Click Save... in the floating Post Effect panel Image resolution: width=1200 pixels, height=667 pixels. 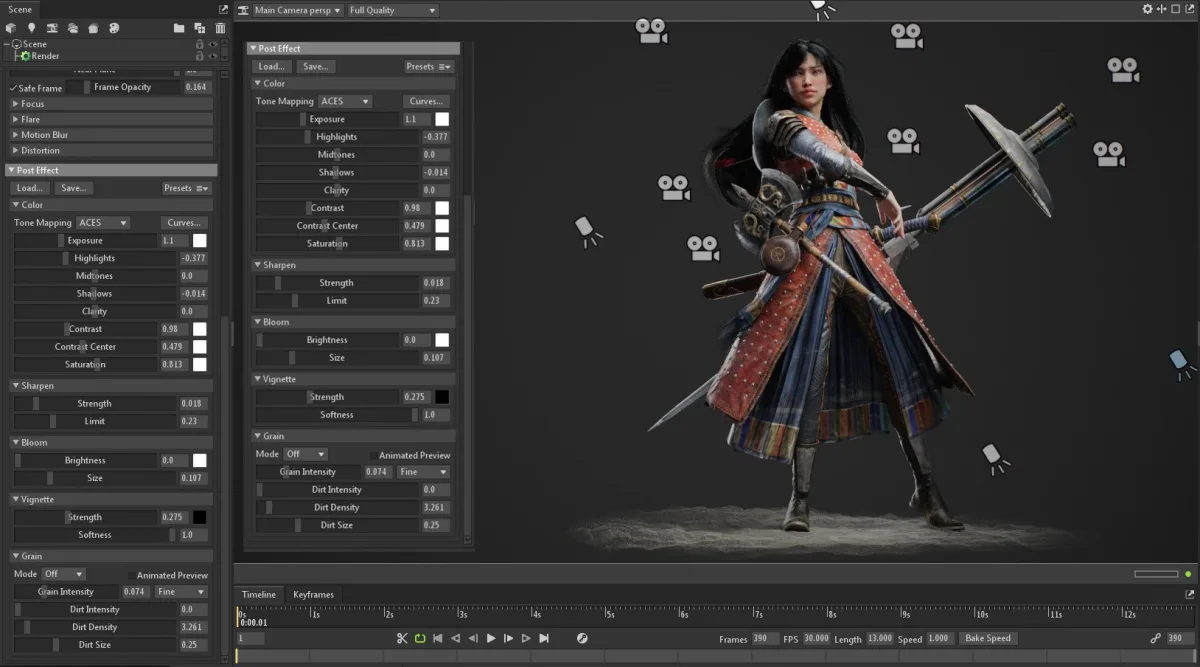point(315,67)
